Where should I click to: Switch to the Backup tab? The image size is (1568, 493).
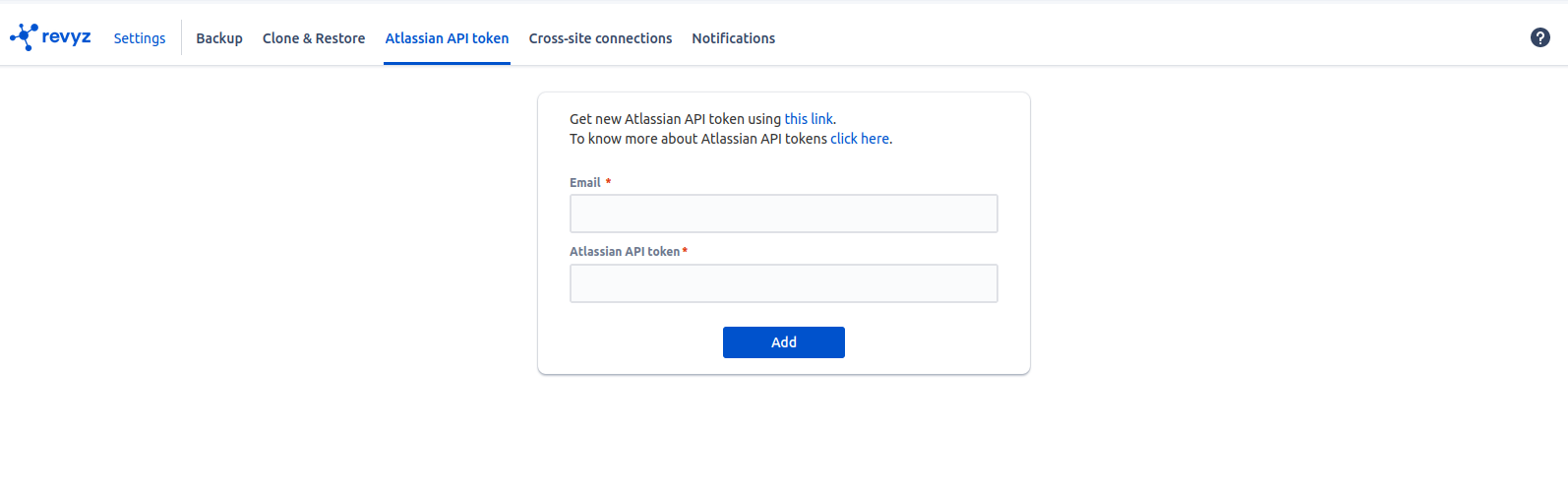[219, 38]
